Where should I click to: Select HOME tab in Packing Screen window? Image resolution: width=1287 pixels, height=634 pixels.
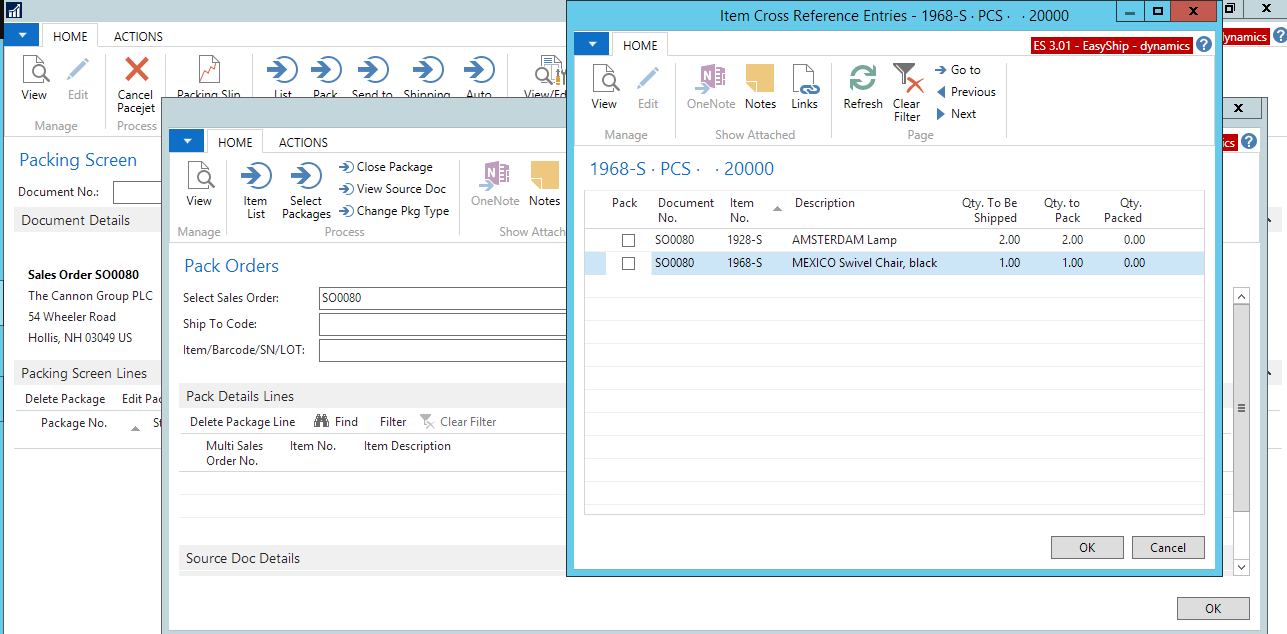(x=70, y=36)
